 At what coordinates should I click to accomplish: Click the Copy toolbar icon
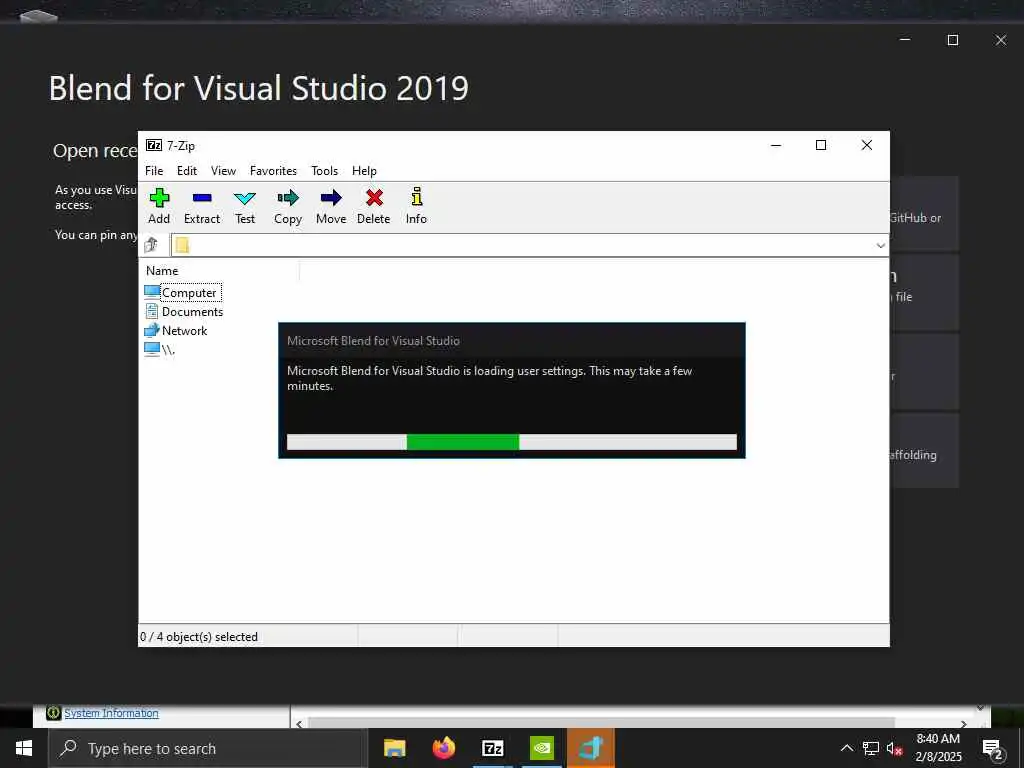pos(288,206)
